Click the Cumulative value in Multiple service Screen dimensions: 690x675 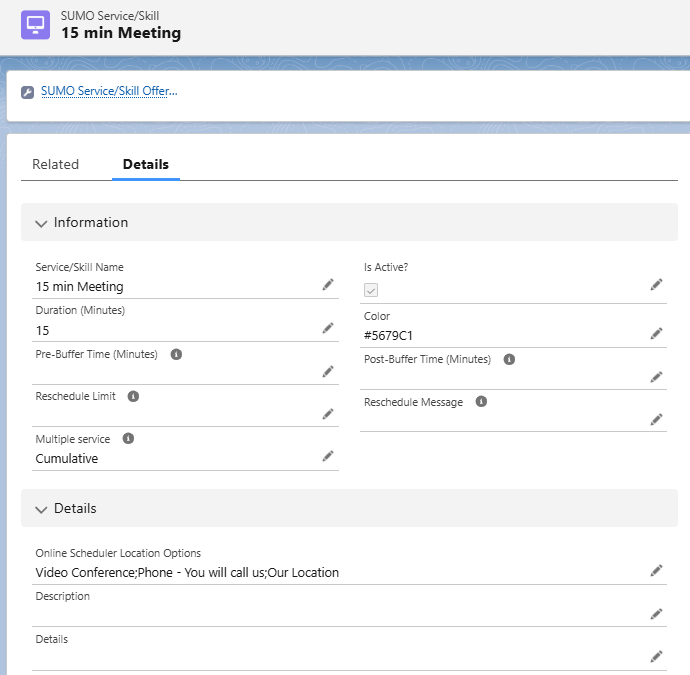click(x=67, y=459)
